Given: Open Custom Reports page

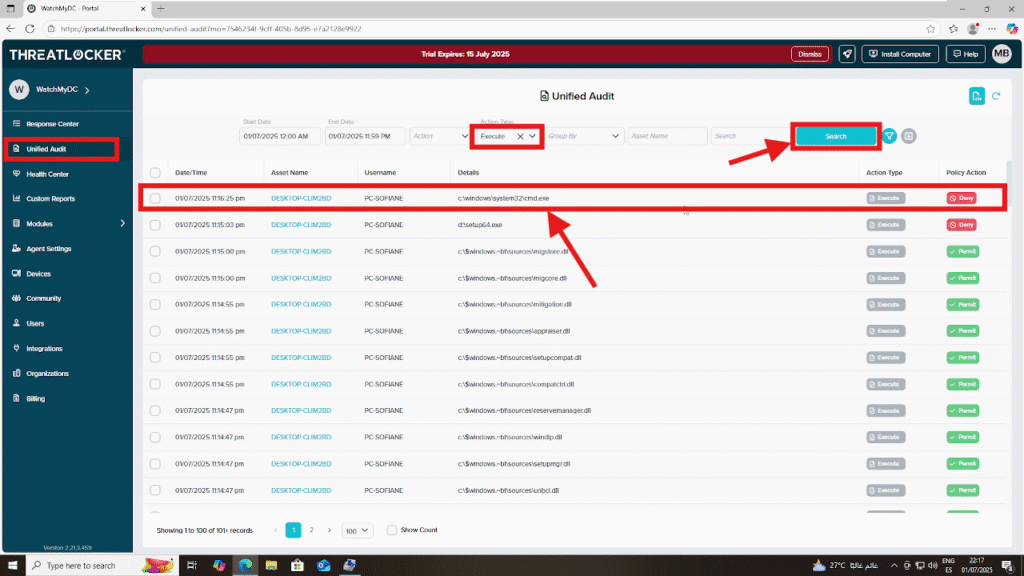Looking at the screenshot, I should click(x=50, y=199).
